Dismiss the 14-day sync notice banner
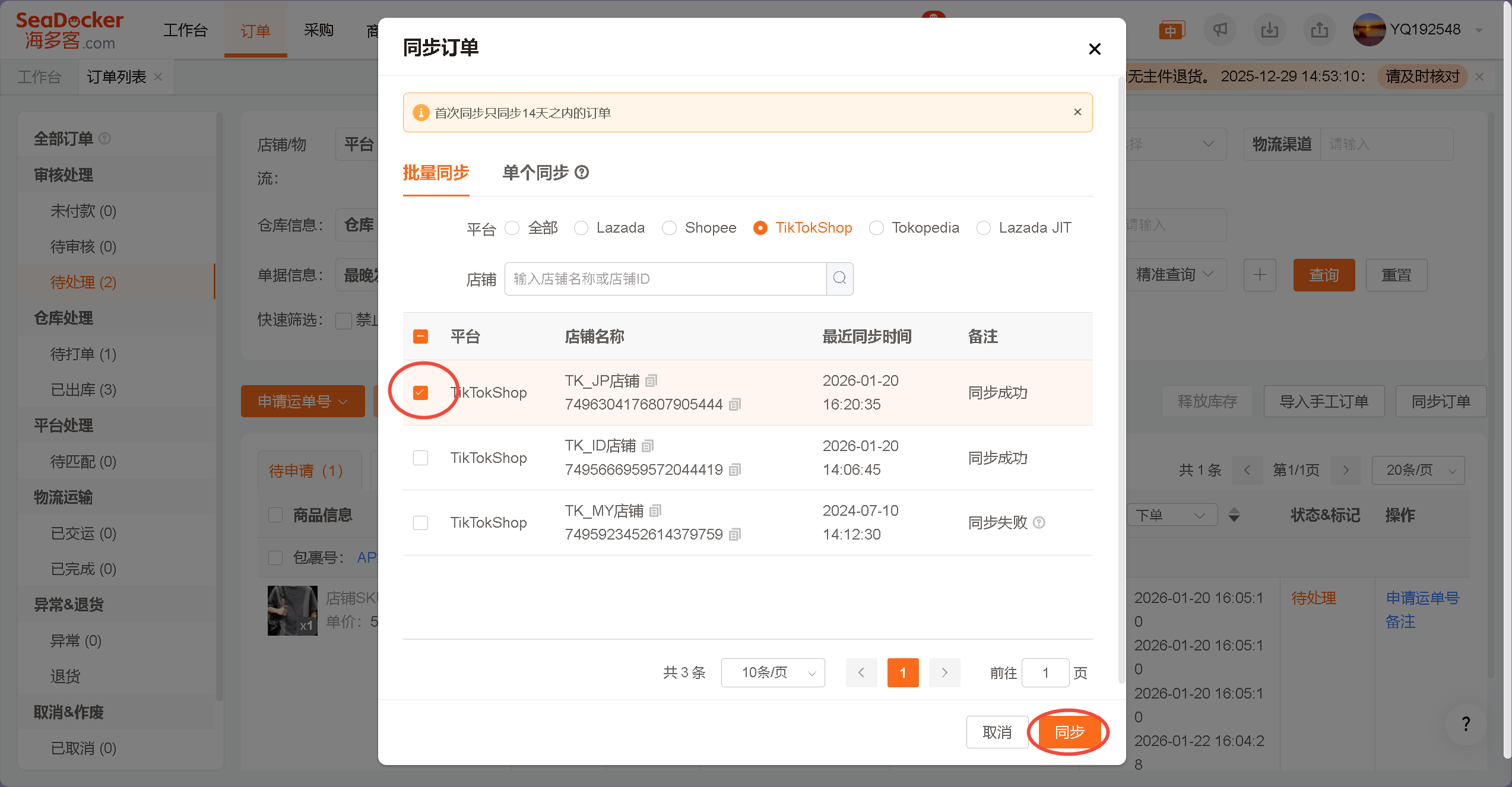This screenshot has width=1512, height=787. (x=1077, y=112)
